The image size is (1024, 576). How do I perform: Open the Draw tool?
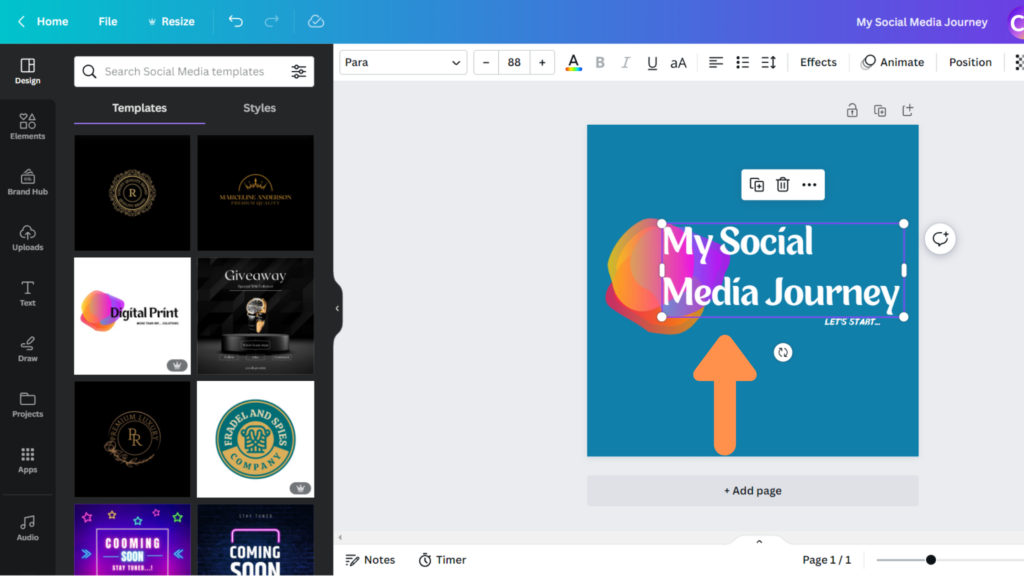coord(27,349)
